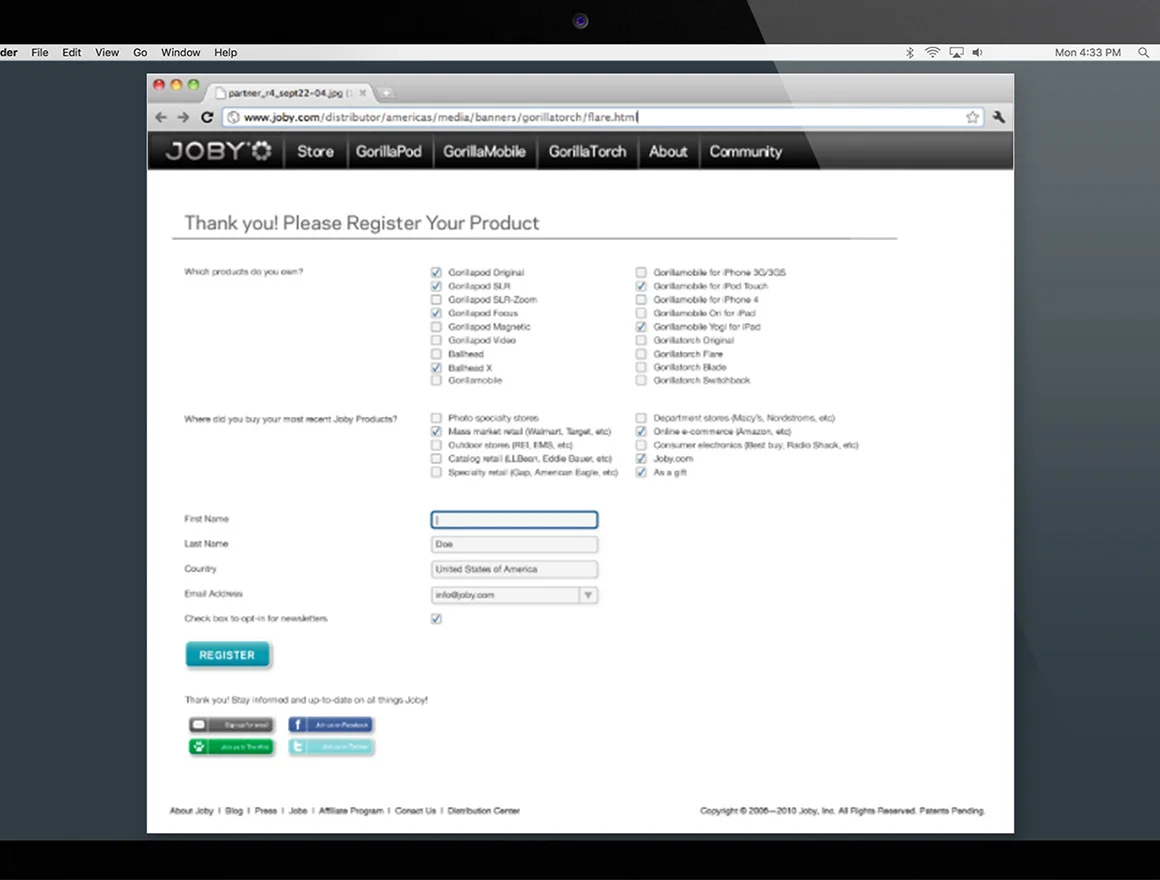Open macOS Spotlight search icon

coord(1143,53)
